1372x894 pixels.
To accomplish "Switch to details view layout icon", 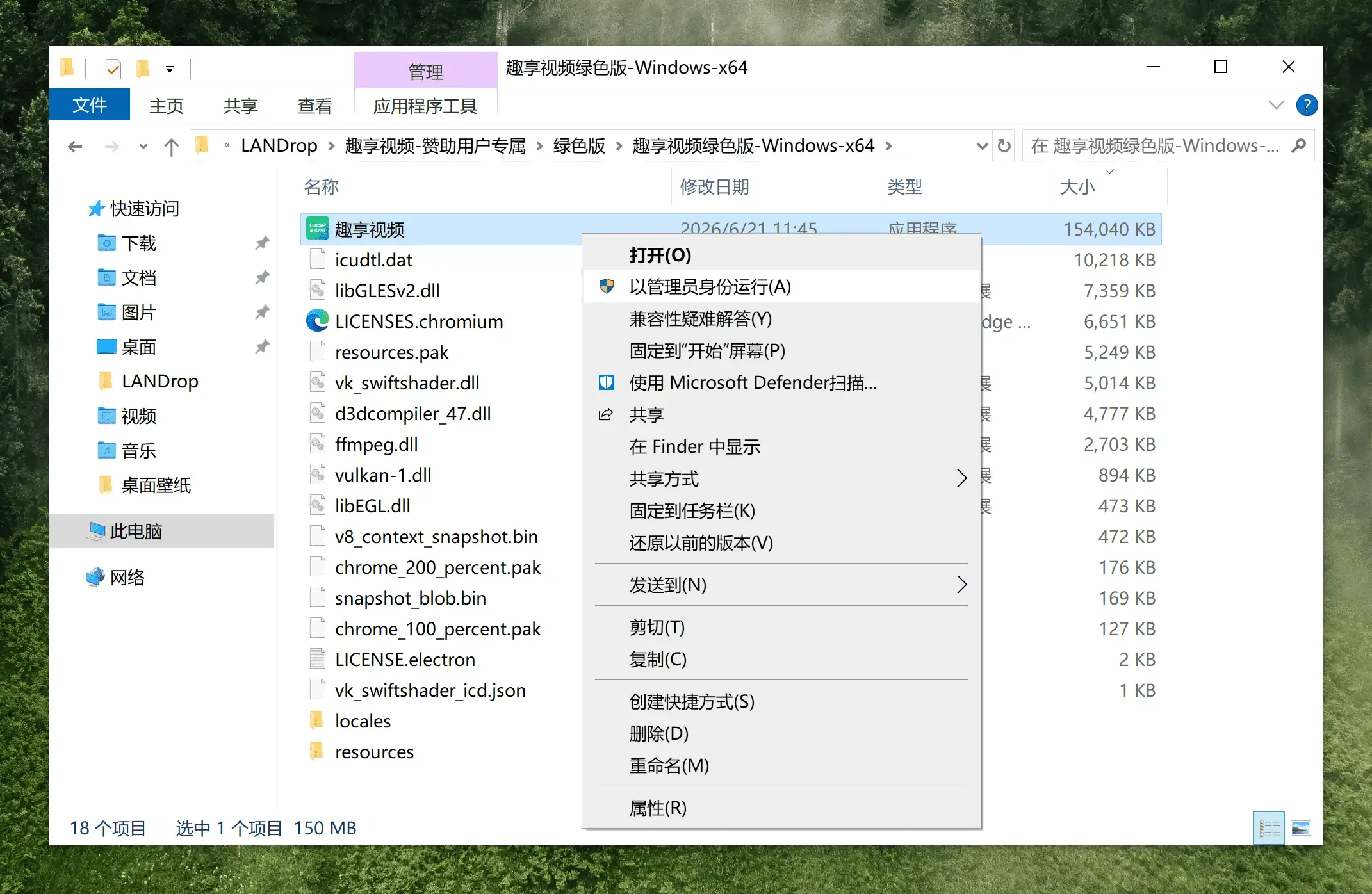I will tap(1269, 828).
